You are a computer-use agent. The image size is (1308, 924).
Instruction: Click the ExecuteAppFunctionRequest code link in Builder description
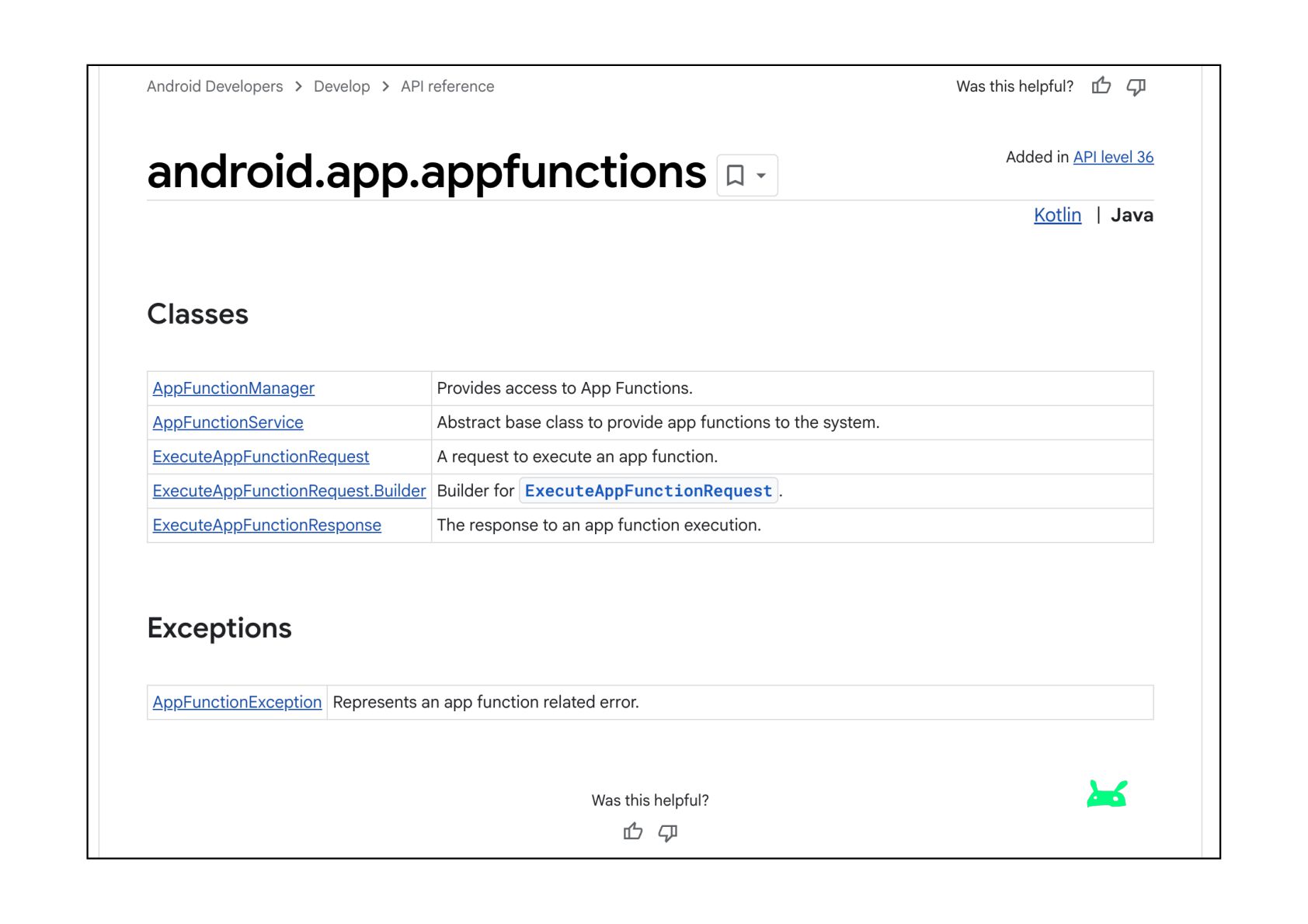point(649,491)
